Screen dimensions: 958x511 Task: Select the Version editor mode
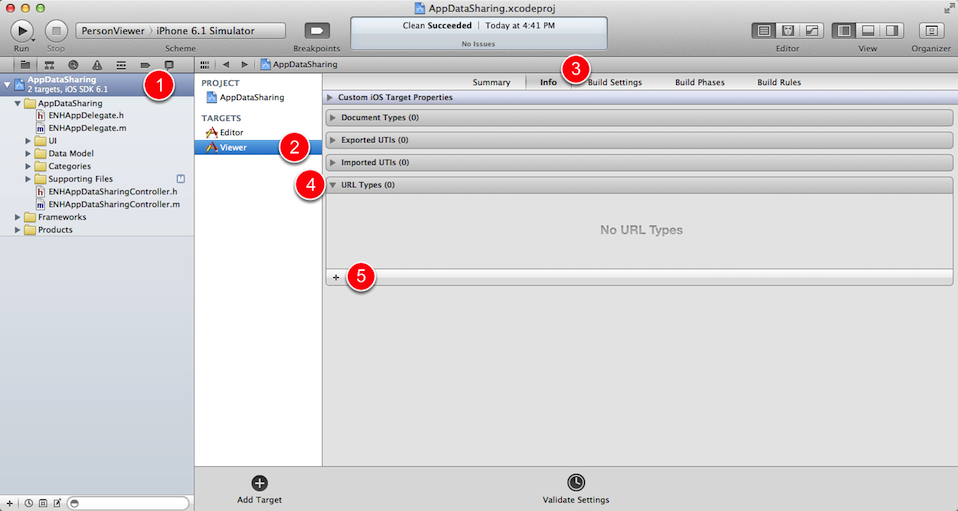[812, 31]
